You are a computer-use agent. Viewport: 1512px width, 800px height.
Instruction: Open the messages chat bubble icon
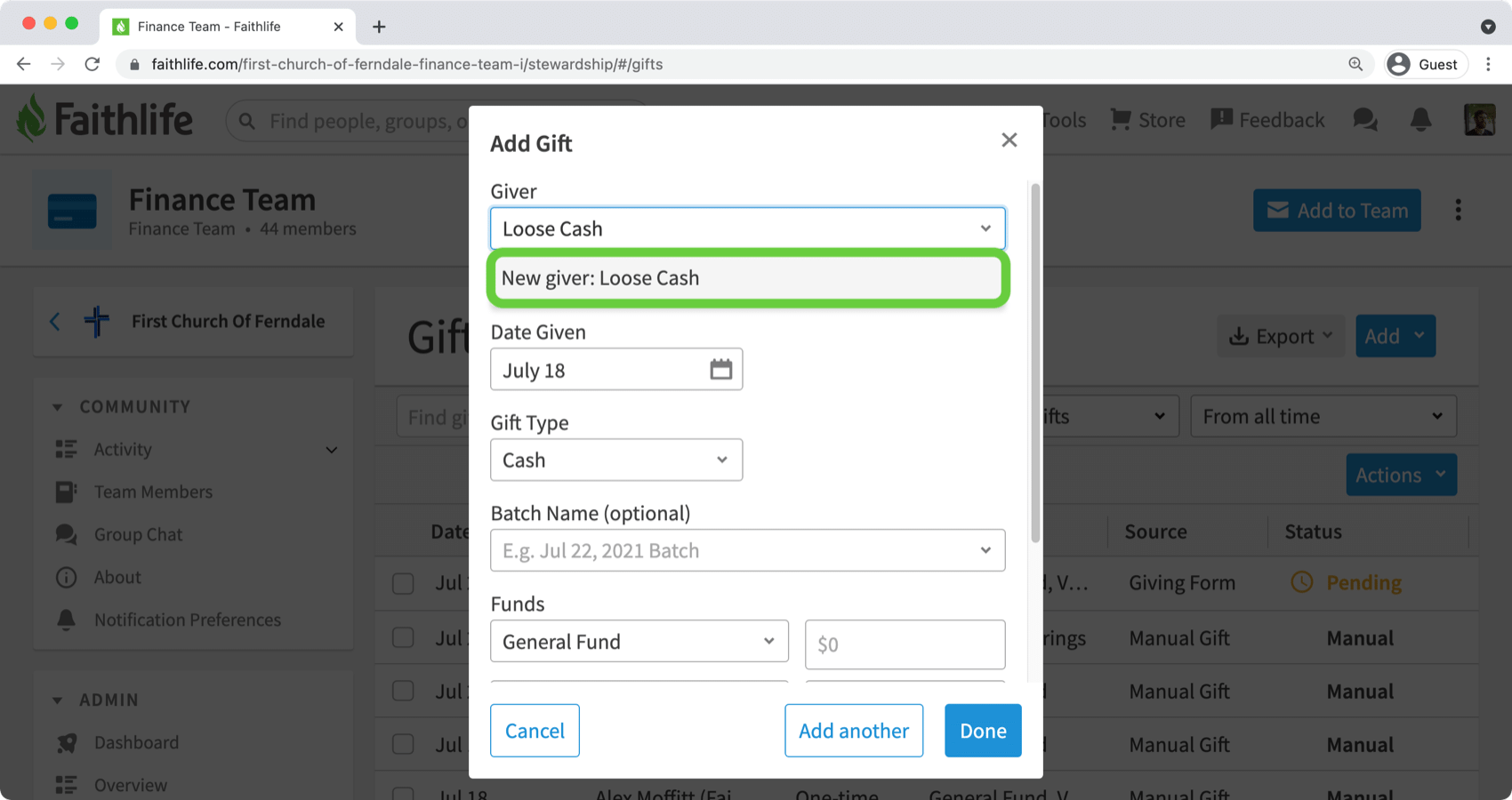(1365, 119)
